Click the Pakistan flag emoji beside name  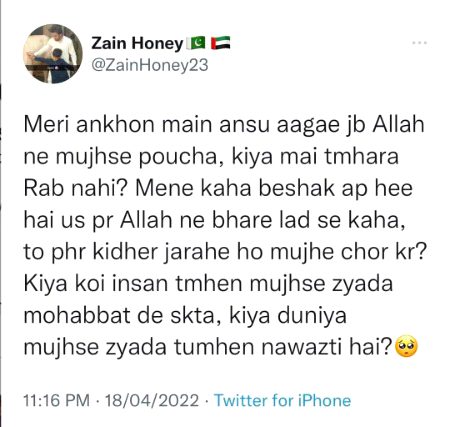[196, 43]
